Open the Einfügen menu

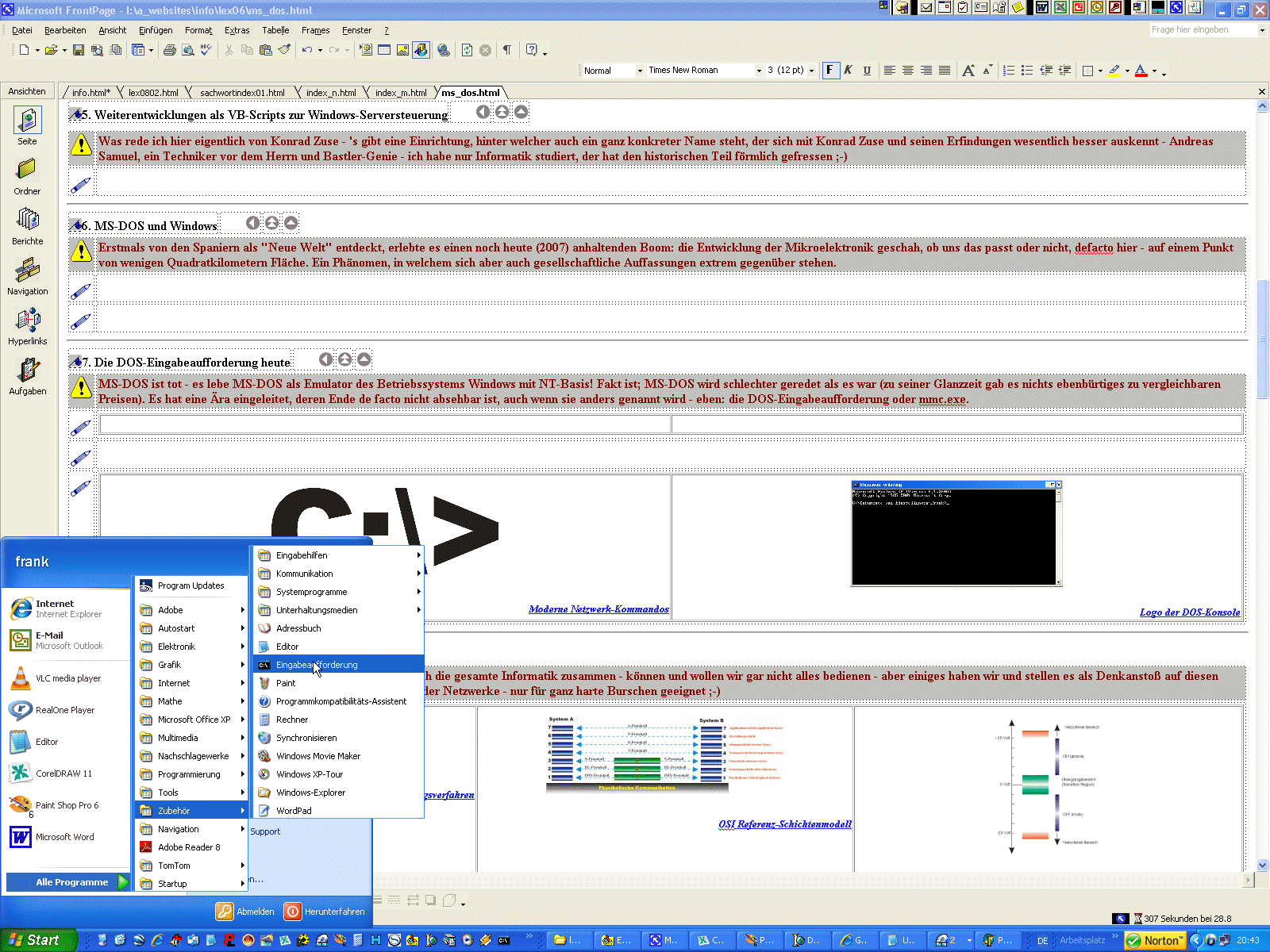(x=156, y=30)
